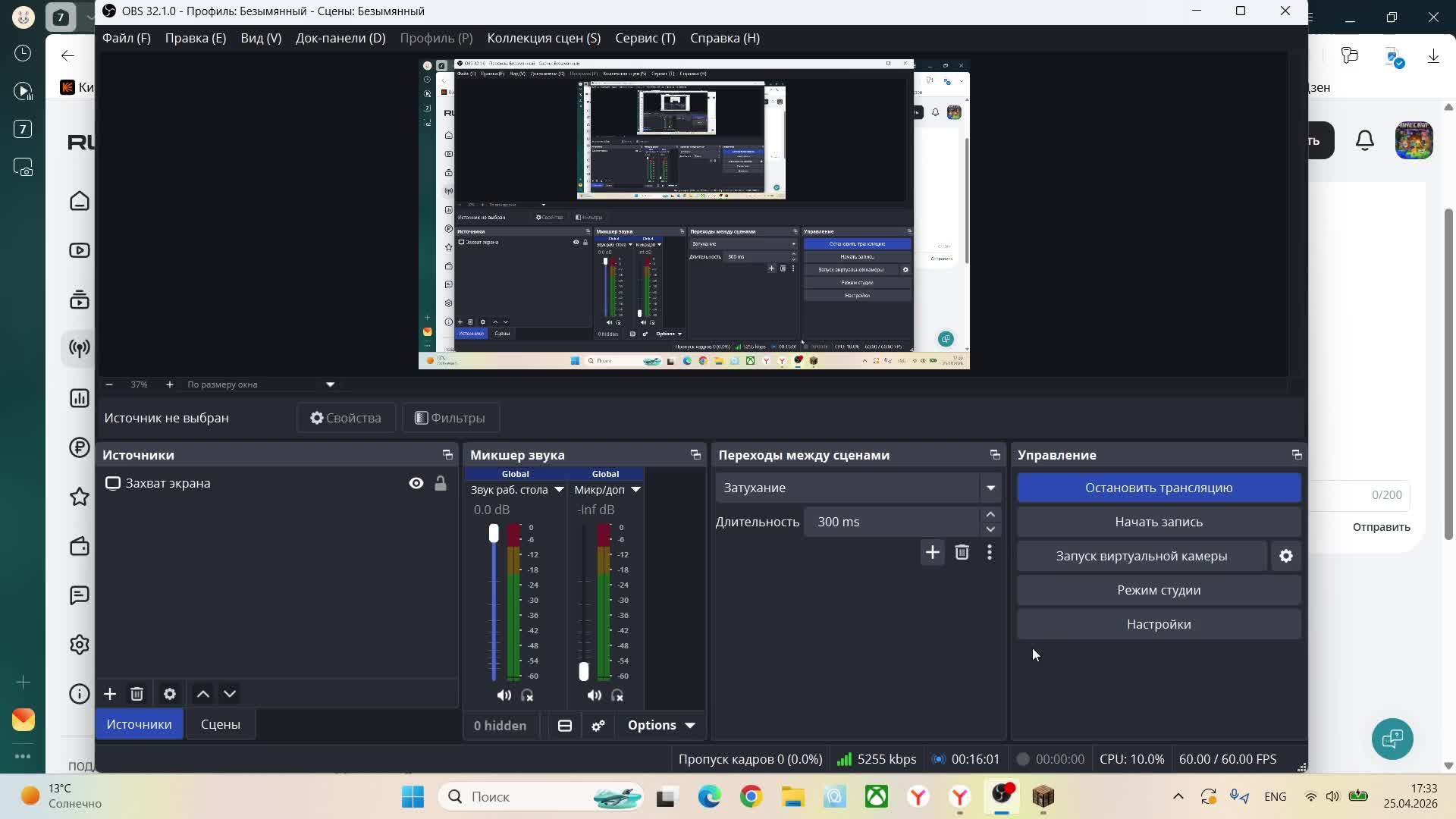Add a new source with plus icon
Viewport: 1456px width, 819px height.
click(110, 694)
